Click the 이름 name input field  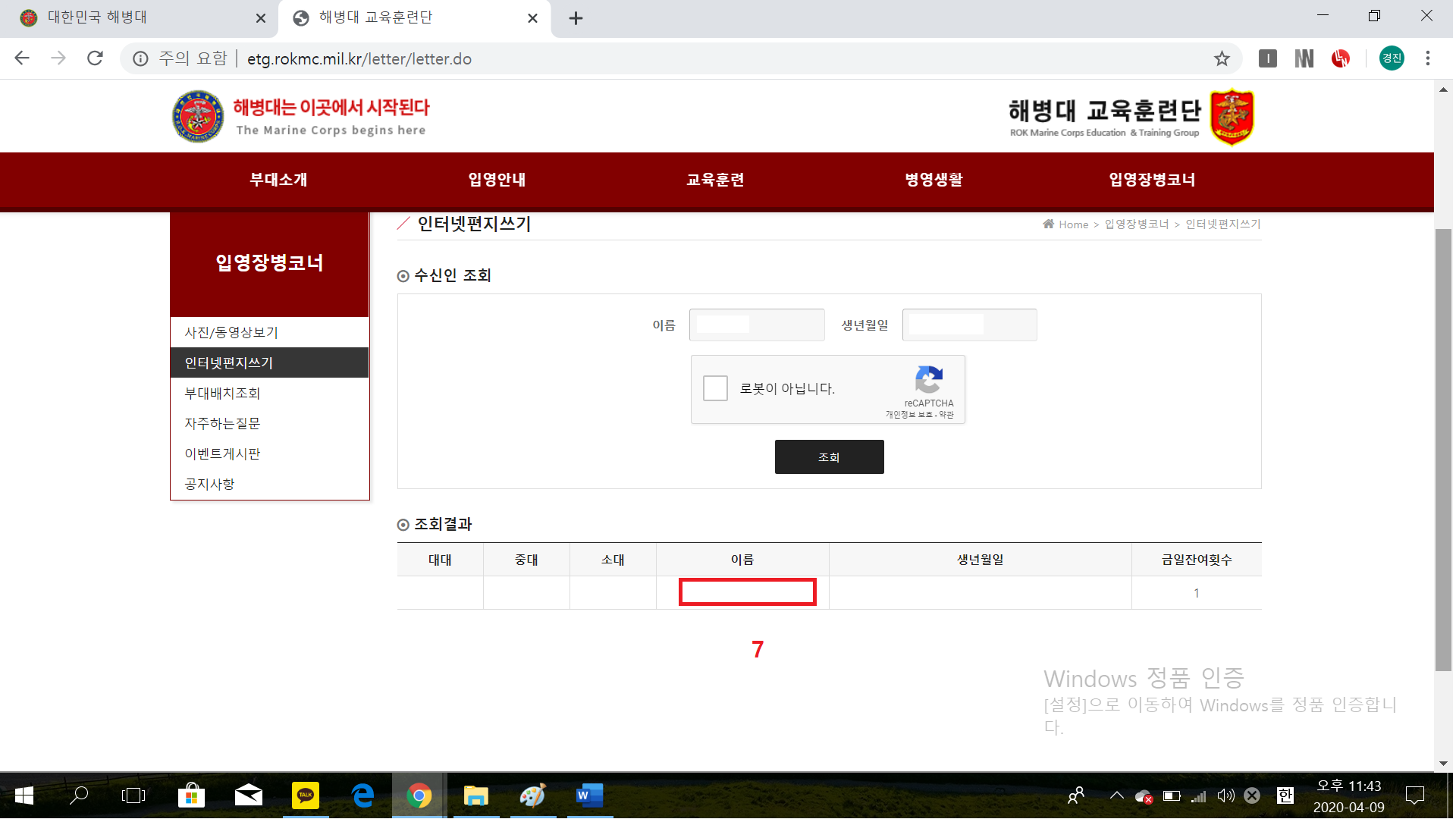756,325
